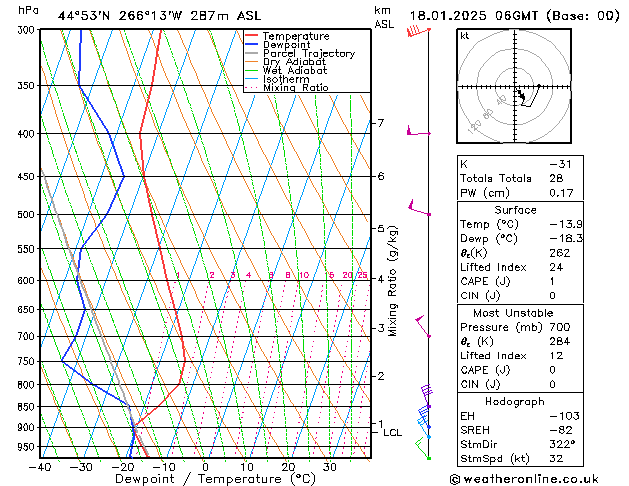Image resolution: width=629 pixels, height=486 pixels.
Task: Click the StmDir value 322°
Action: coord(562,445)
